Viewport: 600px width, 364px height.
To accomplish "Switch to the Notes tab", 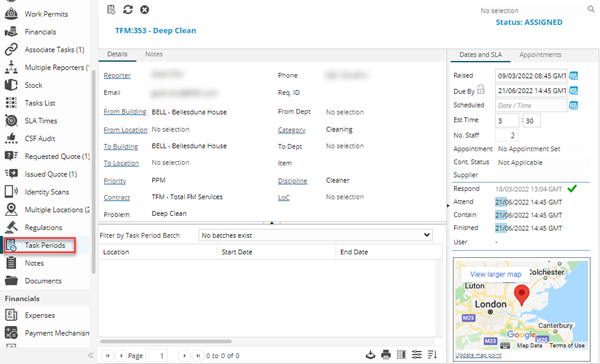I will 154,54.
